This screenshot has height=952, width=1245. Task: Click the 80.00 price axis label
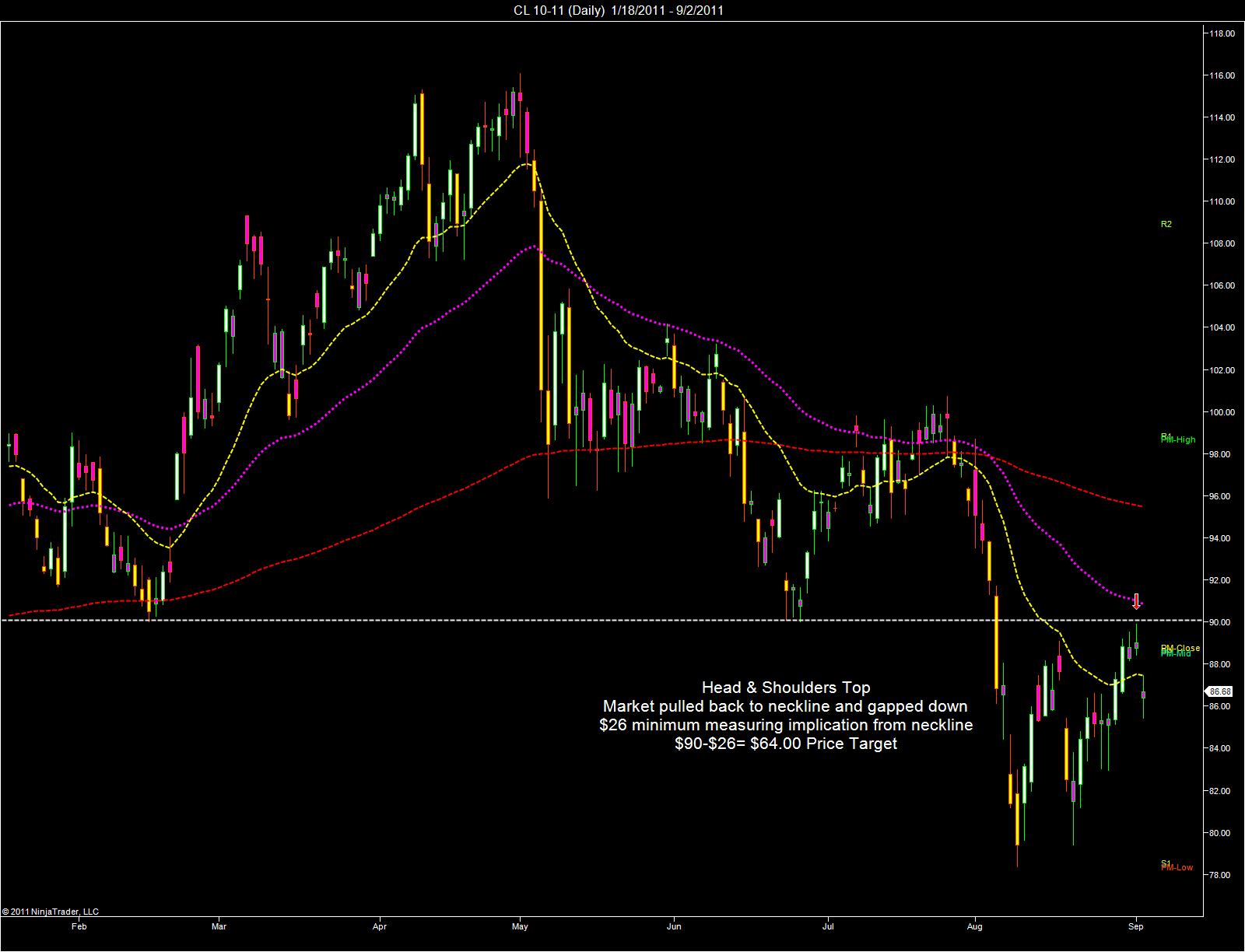(x=1221, y=833)
